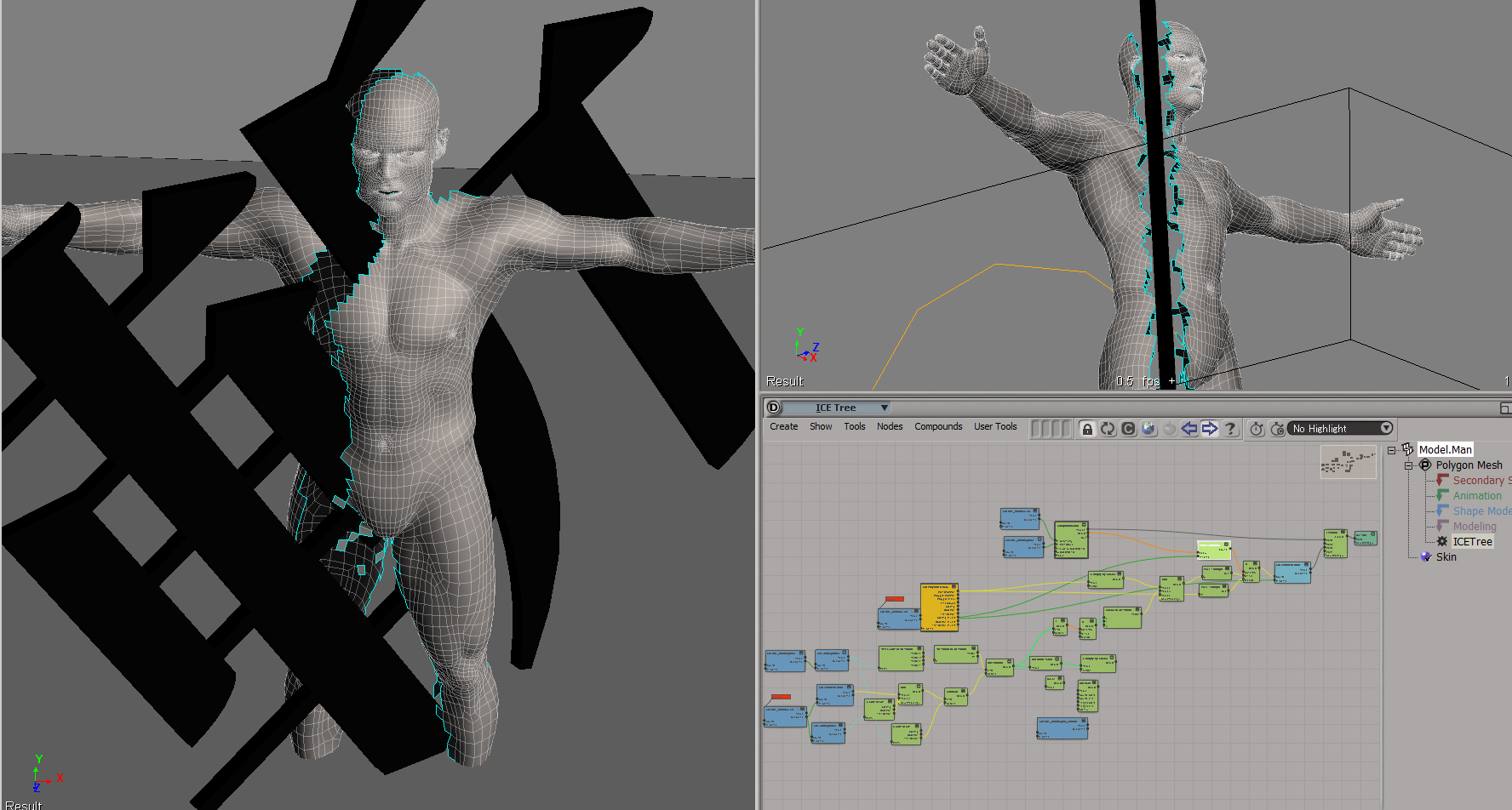This screenshot has height=810, width=1512.
Task: Click the left arrow navigation icon
Action: click(1189, 429)
